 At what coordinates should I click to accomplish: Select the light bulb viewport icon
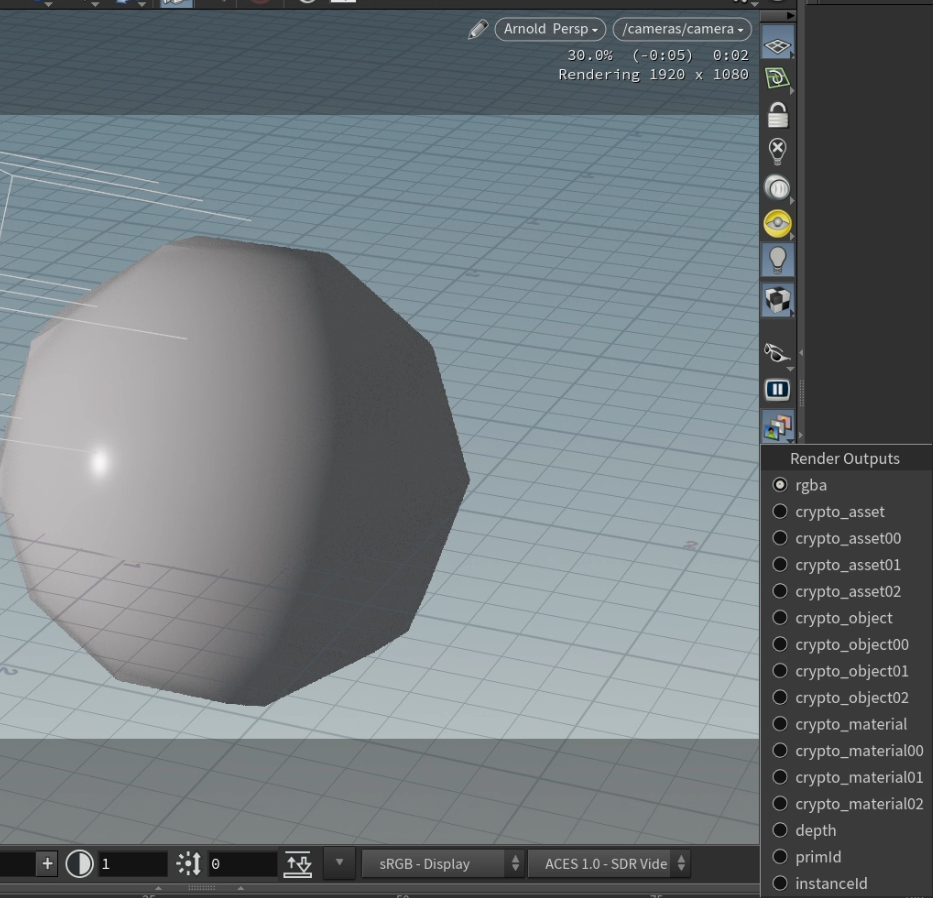777,258
